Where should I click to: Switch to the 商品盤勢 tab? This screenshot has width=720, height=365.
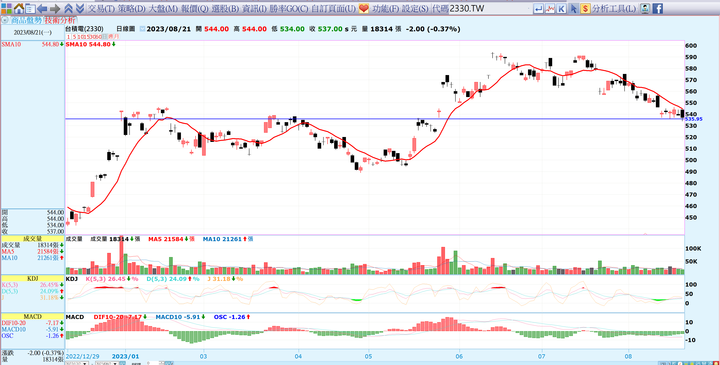26,20
